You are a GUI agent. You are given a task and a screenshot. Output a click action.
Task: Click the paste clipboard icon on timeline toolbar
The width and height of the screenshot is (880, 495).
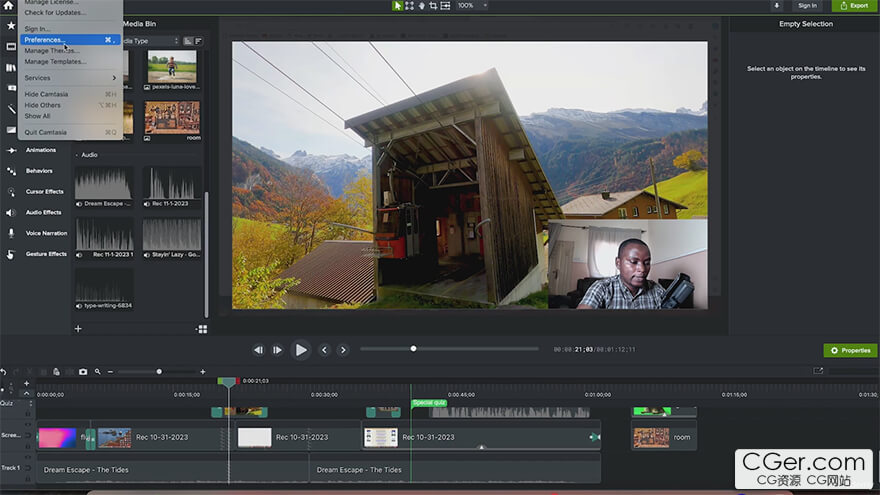click(56, 372)
